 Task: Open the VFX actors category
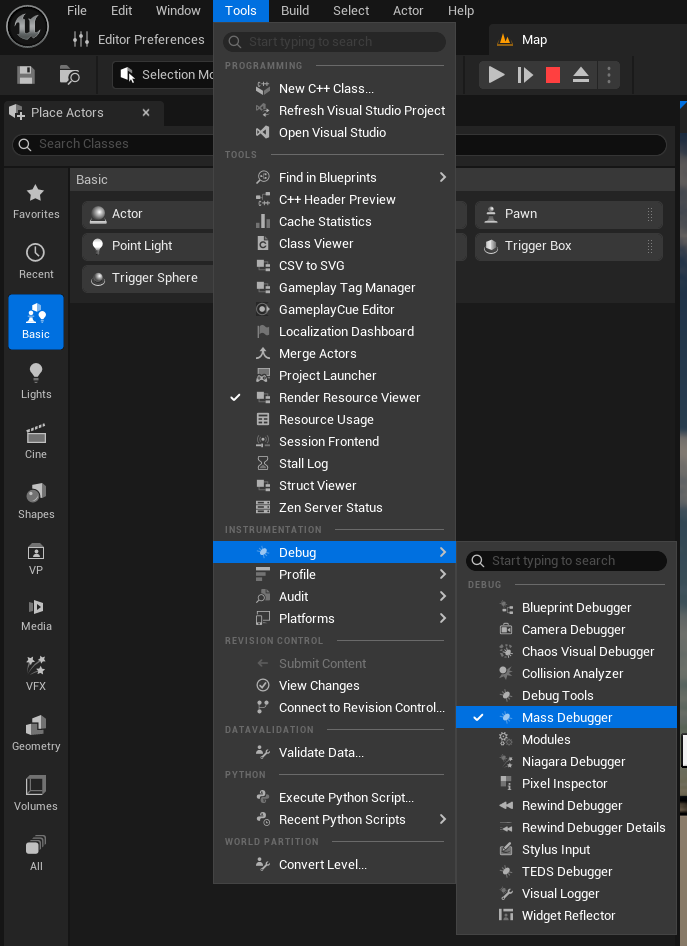[36, 673]
